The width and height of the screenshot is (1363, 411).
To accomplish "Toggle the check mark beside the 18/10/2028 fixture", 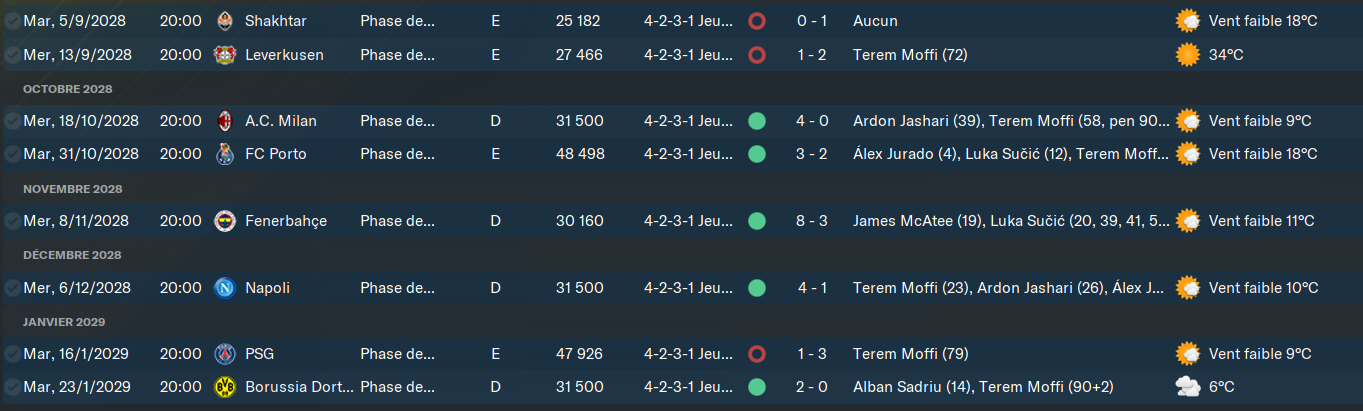I will 12,121.
